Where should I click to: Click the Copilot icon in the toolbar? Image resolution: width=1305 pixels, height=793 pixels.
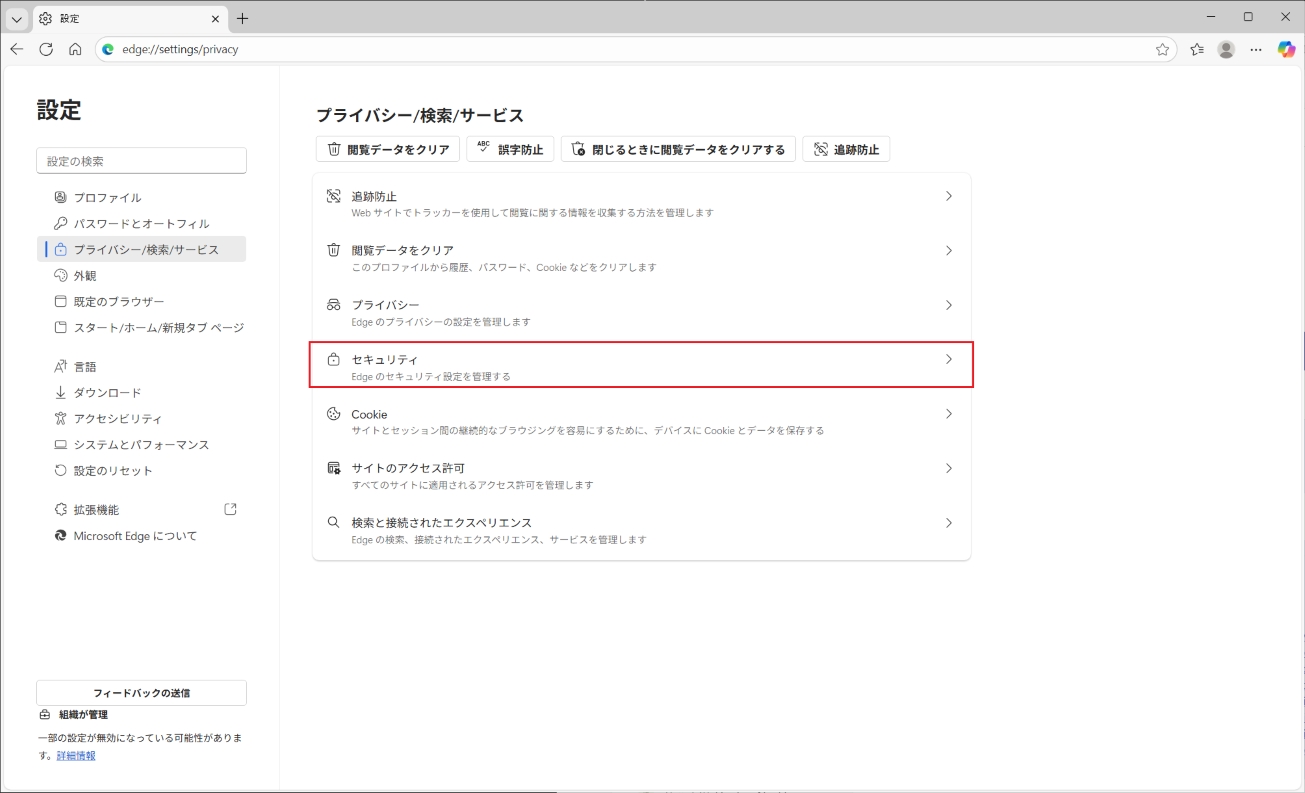point(1286,49)
